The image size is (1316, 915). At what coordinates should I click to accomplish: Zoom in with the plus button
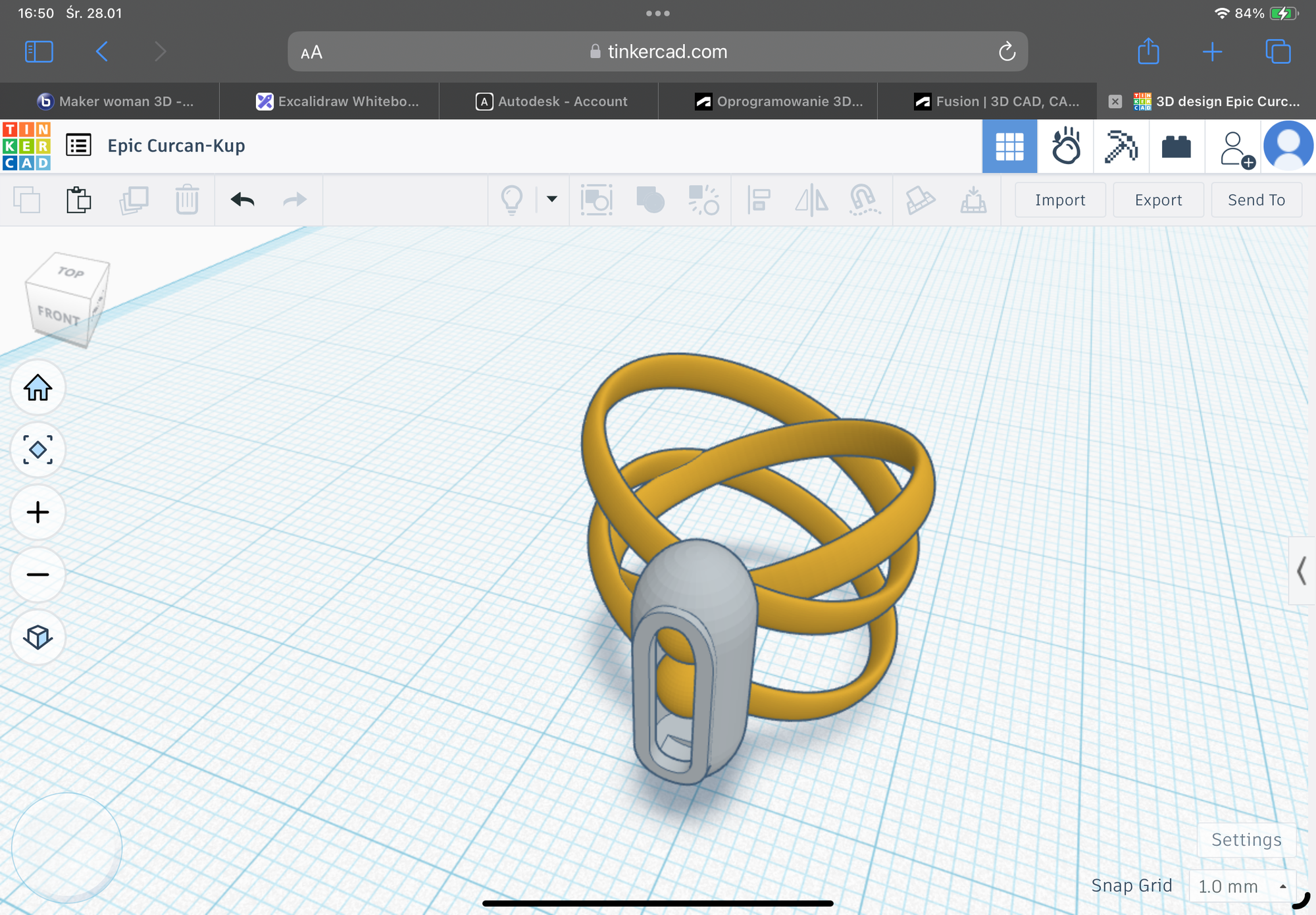[38, 512]
